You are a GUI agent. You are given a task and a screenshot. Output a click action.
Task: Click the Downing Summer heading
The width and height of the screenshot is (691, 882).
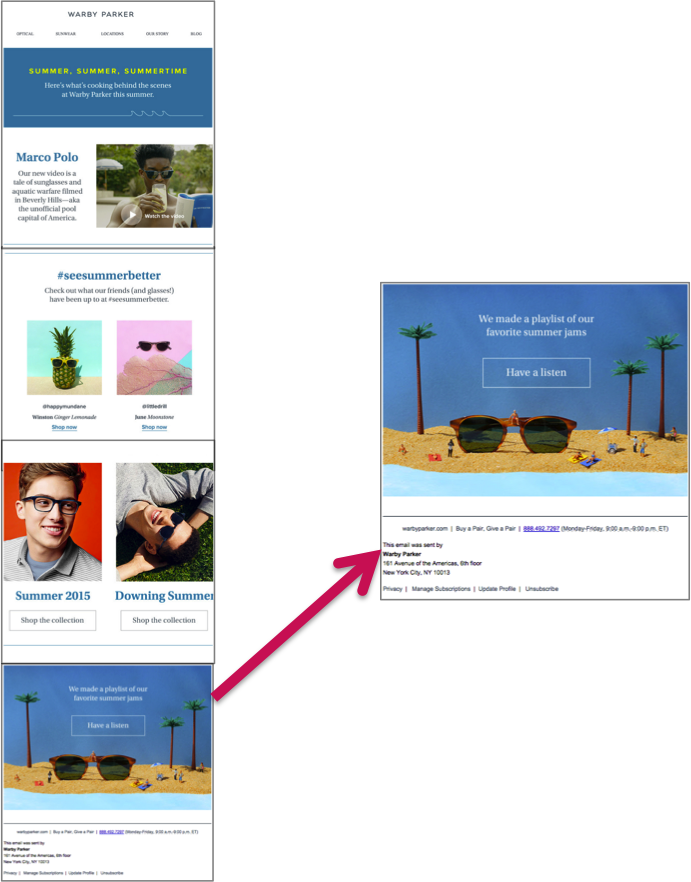164,596
